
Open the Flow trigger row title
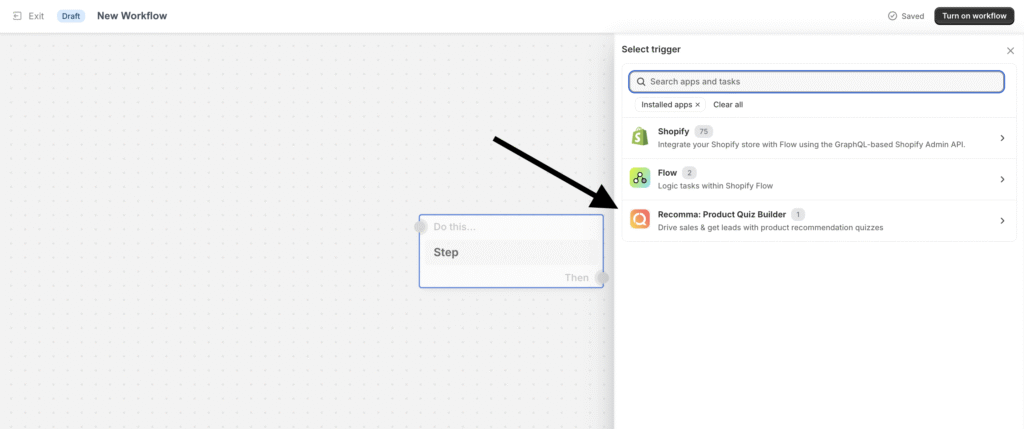pos(667,173)
